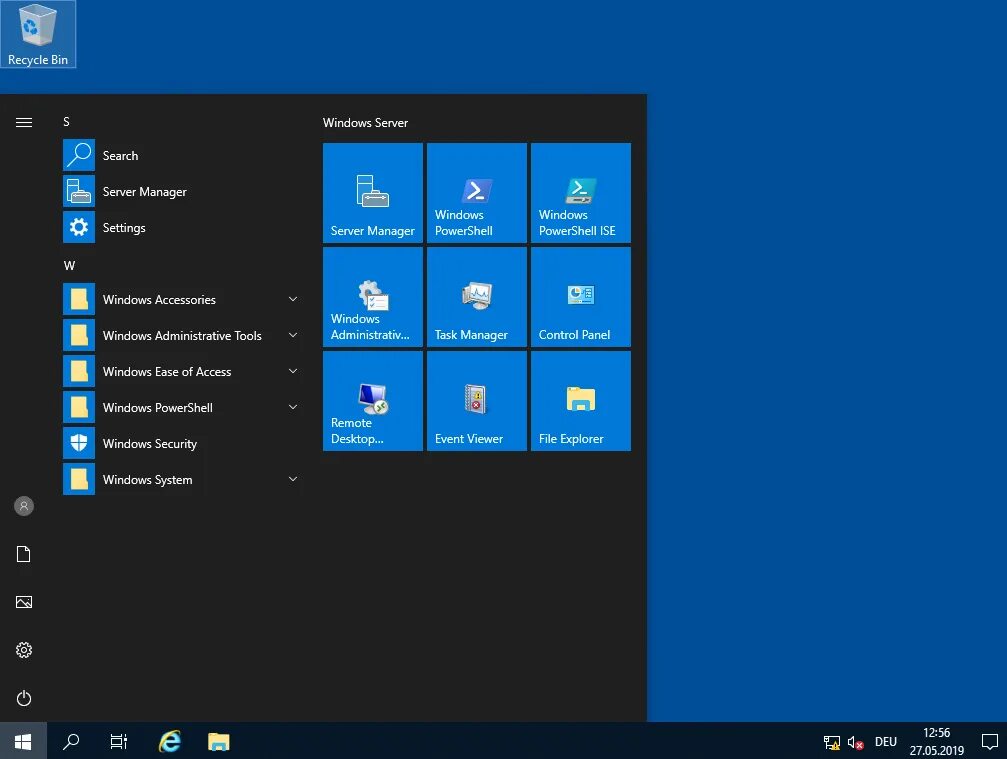This screenshot has height=759, width=1007.
Task: Open Server Manager from the app list
Action: pos(182,191)
